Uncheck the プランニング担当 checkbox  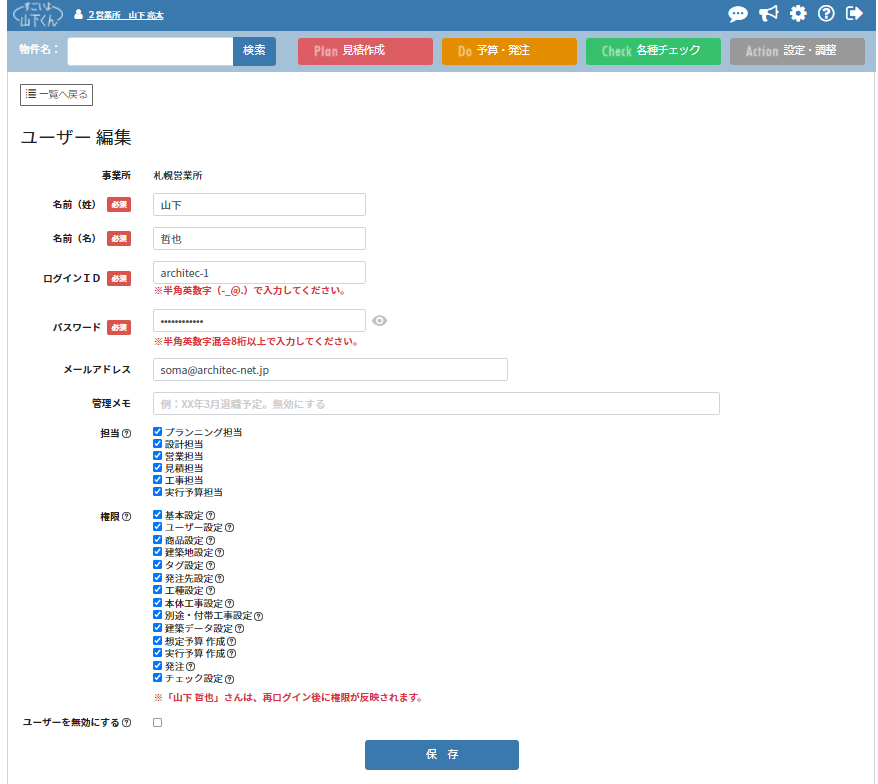[x=158, y=432]
